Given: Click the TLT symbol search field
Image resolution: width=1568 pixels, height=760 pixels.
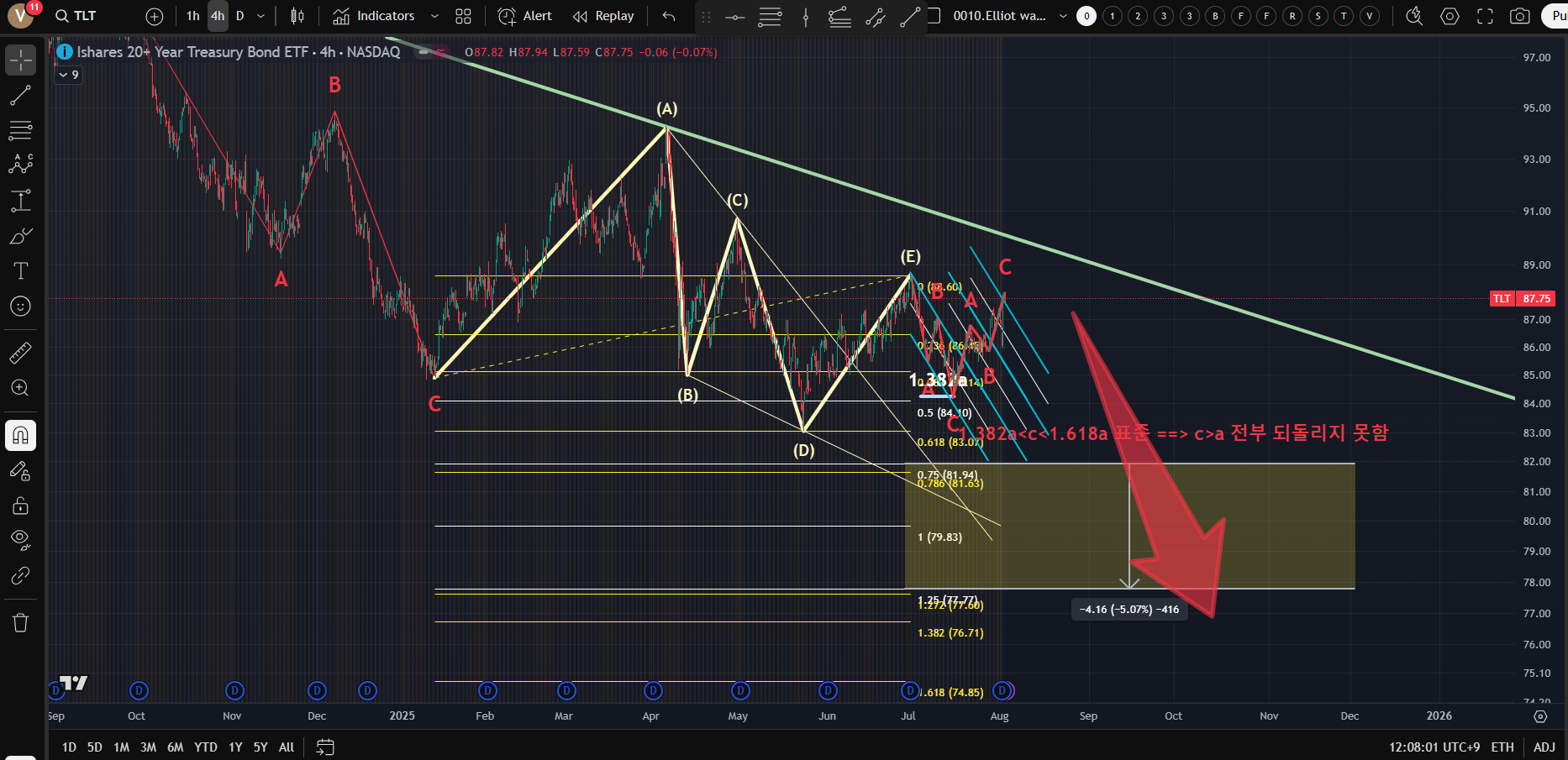Looking at the screenshot, I should (84, 16).
